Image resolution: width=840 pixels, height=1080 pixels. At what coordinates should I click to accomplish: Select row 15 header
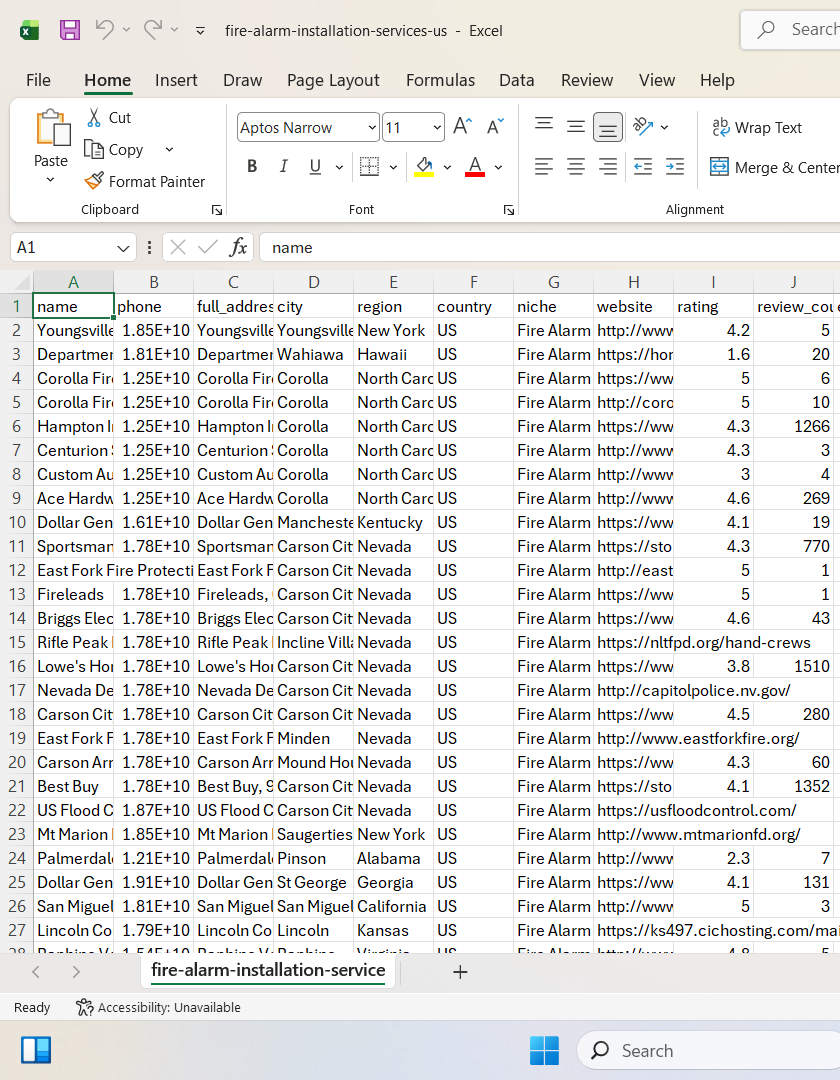tap(17, 643)
